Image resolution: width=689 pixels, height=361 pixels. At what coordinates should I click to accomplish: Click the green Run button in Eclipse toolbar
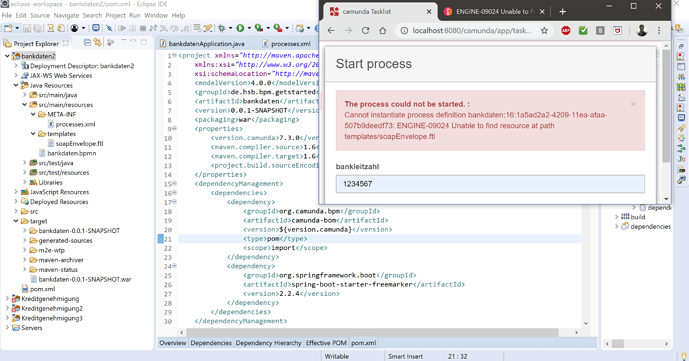[240, 28]
